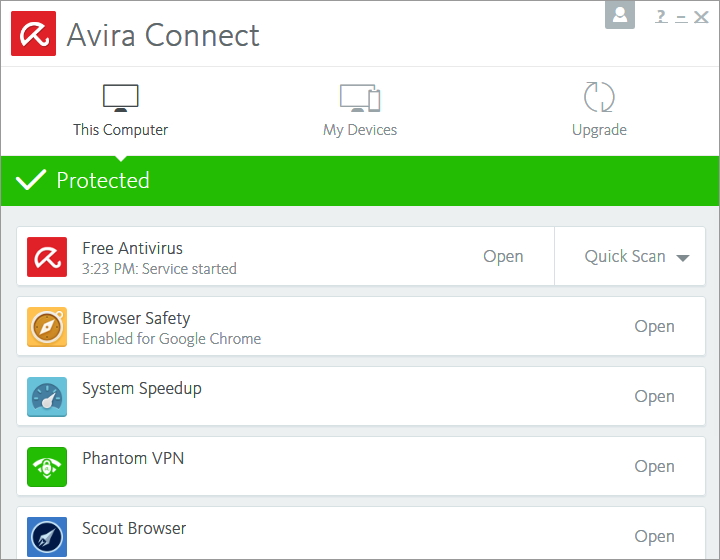
Task: Click the Free Antivirus red icon
Action: (x=47, y=257)
